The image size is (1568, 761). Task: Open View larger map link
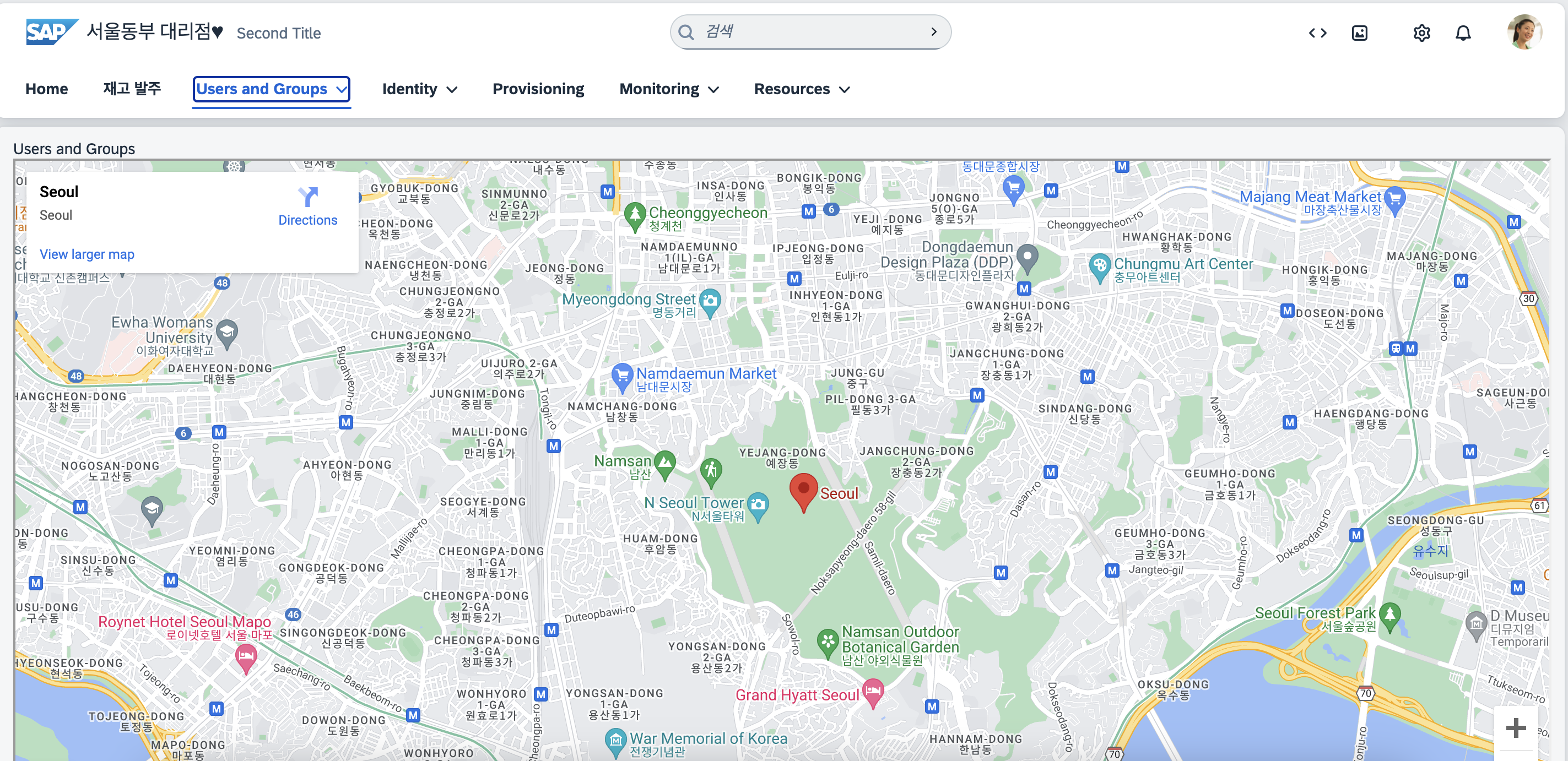click(x=87, y=254)
